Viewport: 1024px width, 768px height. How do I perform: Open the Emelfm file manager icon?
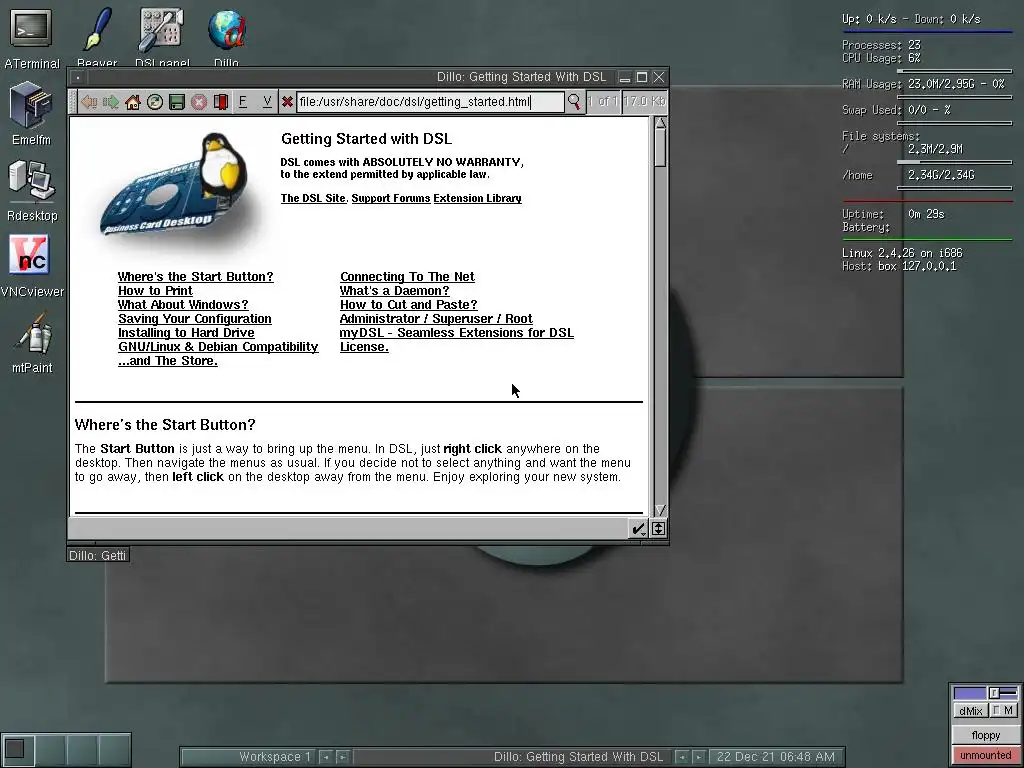30,104
